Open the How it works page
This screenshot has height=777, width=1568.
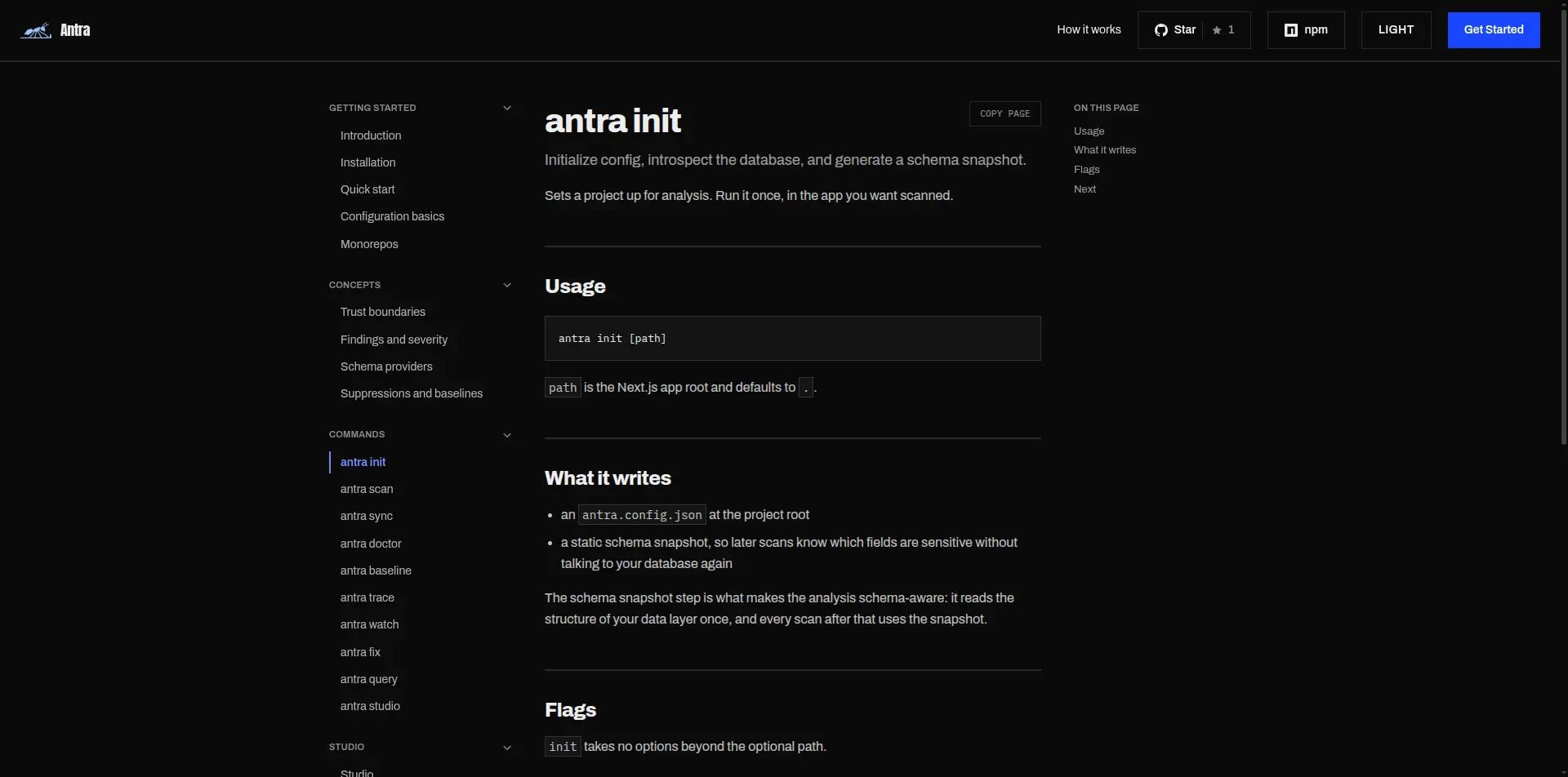point(1089,29)
